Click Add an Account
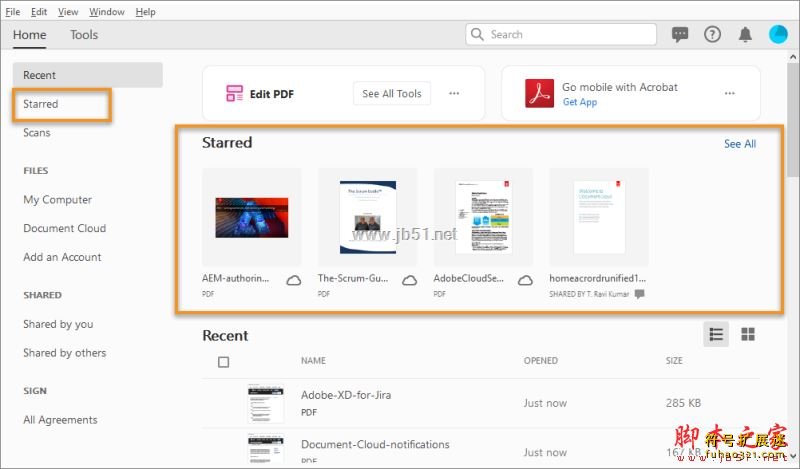800x469 pixels. point(62,257)
